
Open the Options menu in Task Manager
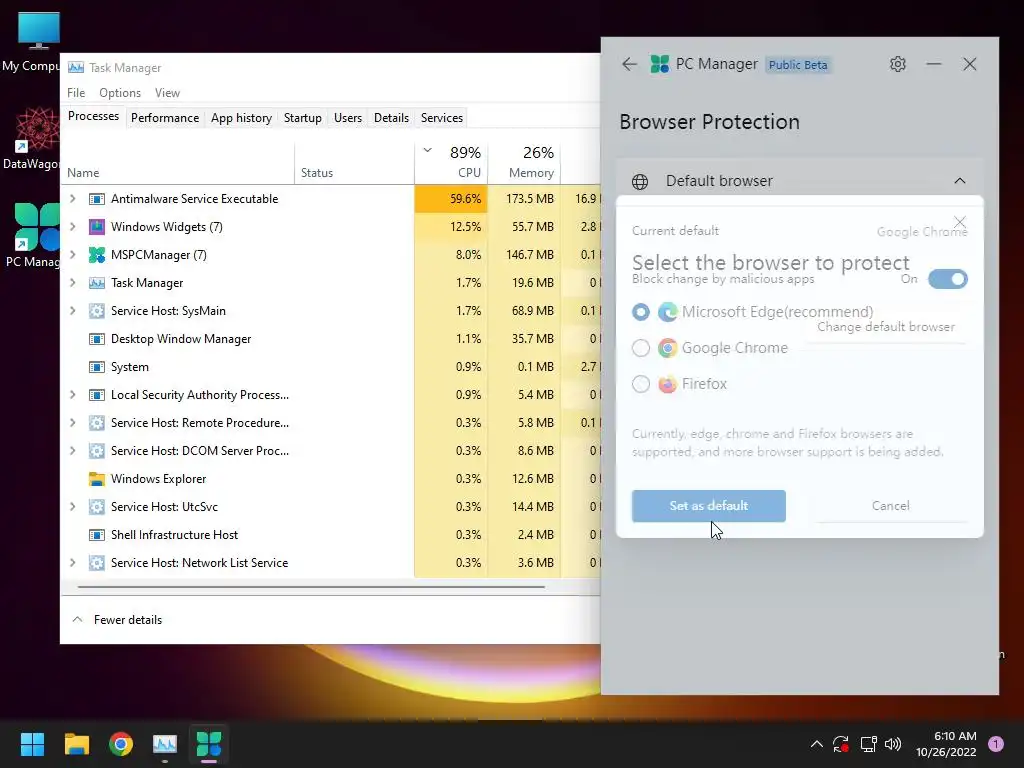(x=120, y=93)
